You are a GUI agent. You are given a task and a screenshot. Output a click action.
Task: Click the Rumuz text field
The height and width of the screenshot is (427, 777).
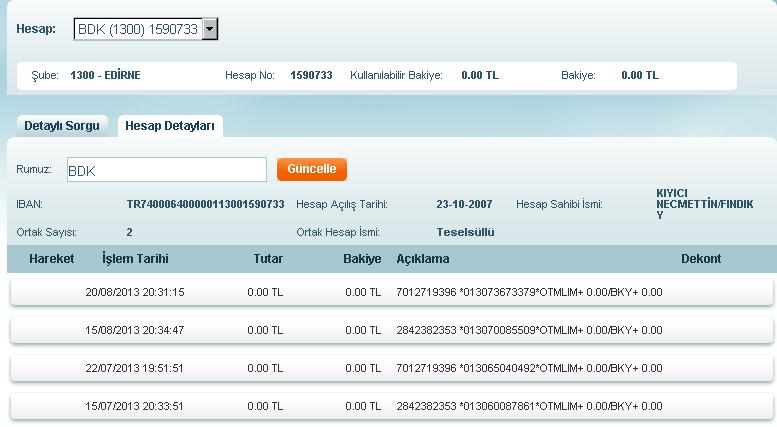(166, 170)
